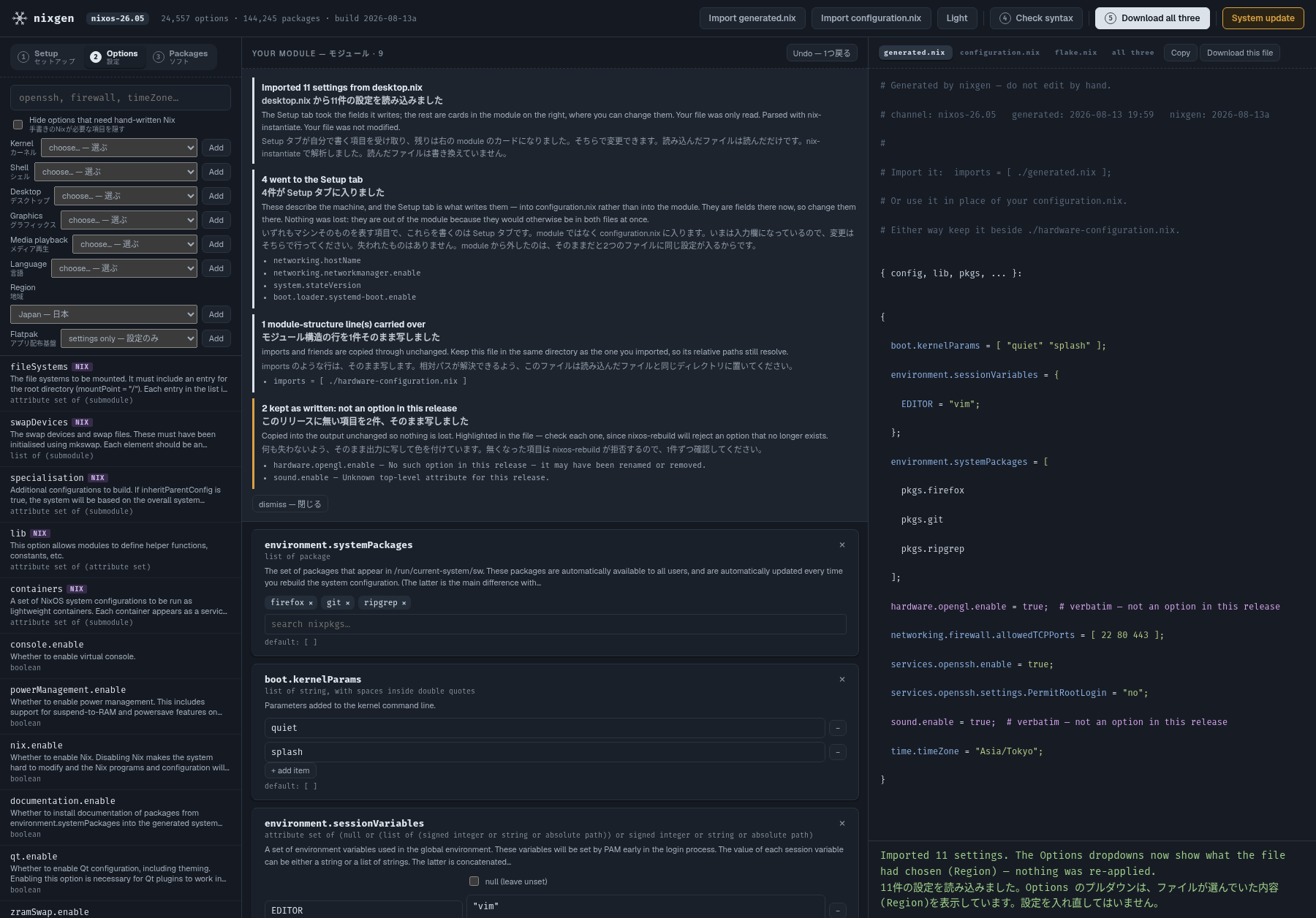Show the configuration.nix output tab
This screenshot has width=1316, height=918.
999,53
